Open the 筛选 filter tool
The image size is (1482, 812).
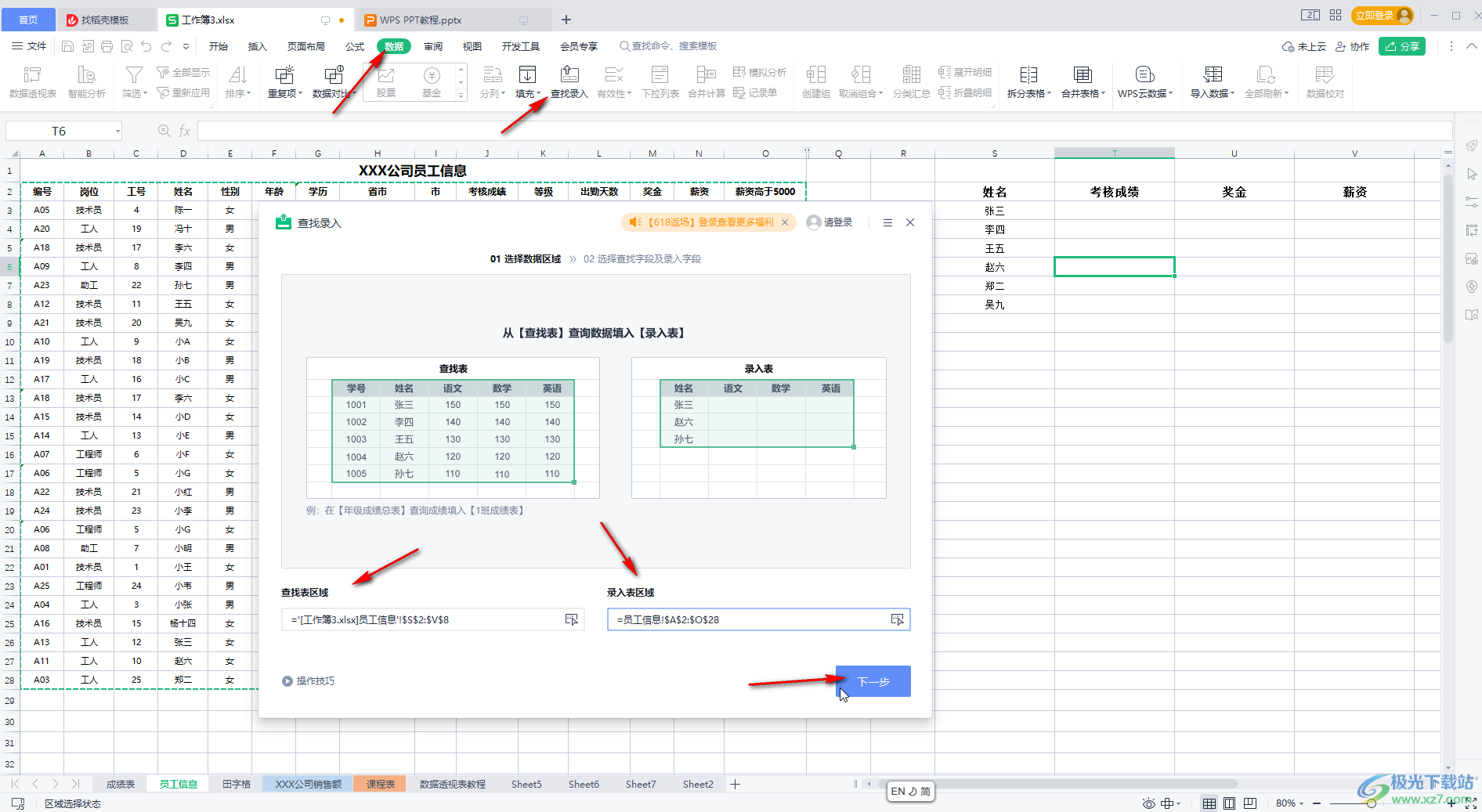coord(134,82)
